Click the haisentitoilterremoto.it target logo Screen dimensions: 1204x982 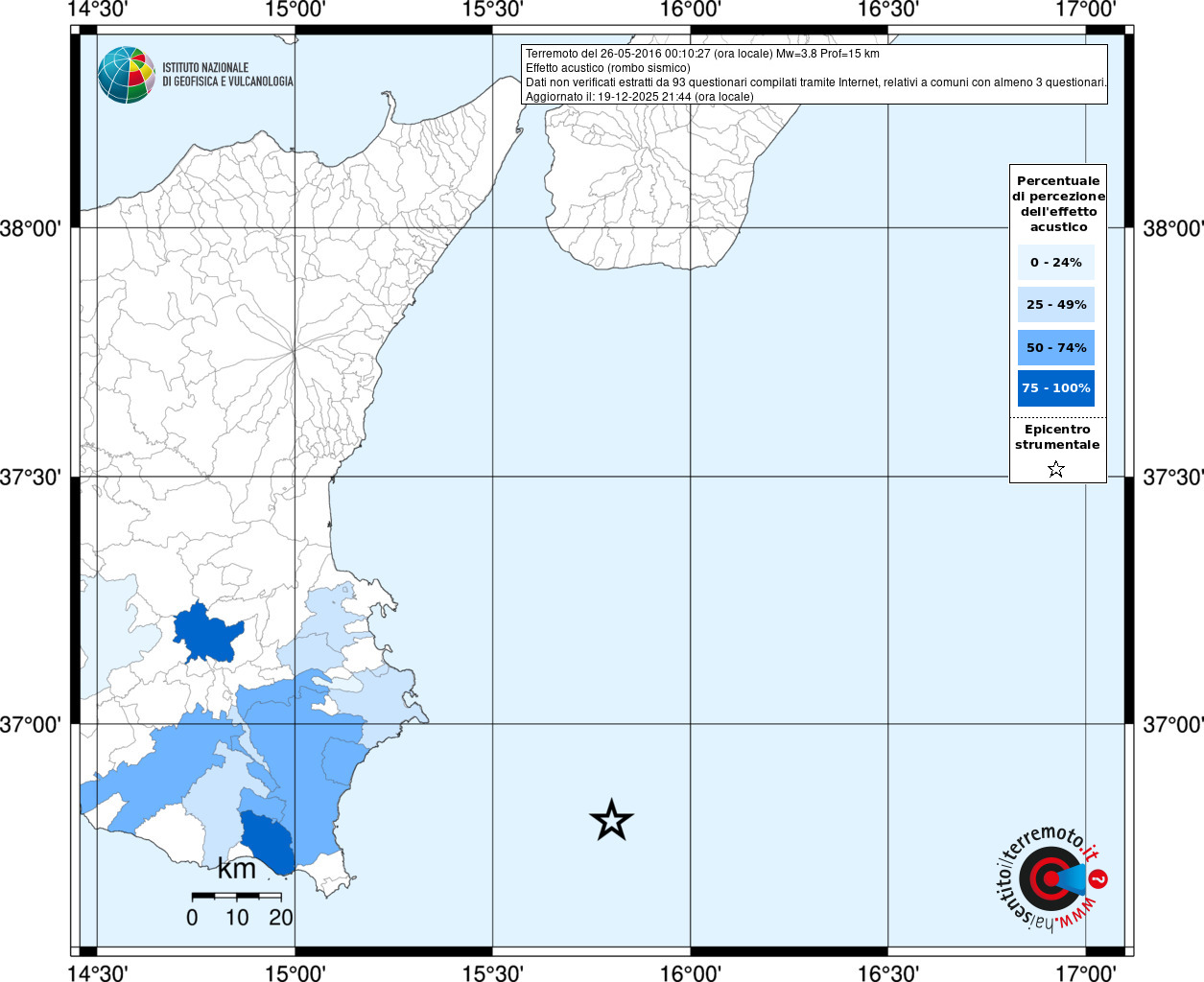[x=1052, y=878]
